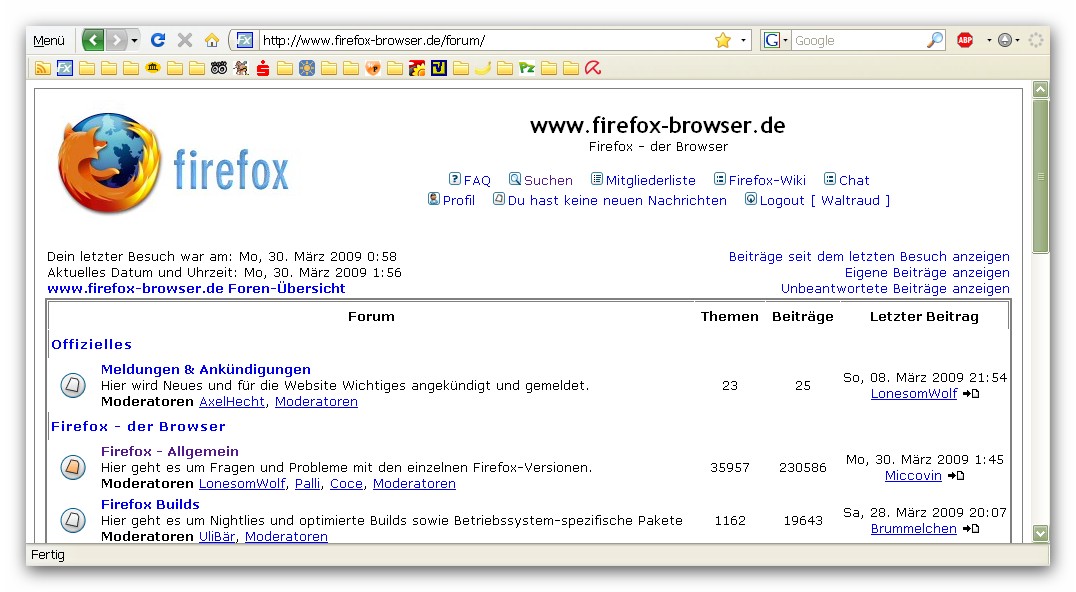Reload the page with the blue refresh icon
This screenshot has width=1076, height=592.
[x=158, y=40]
